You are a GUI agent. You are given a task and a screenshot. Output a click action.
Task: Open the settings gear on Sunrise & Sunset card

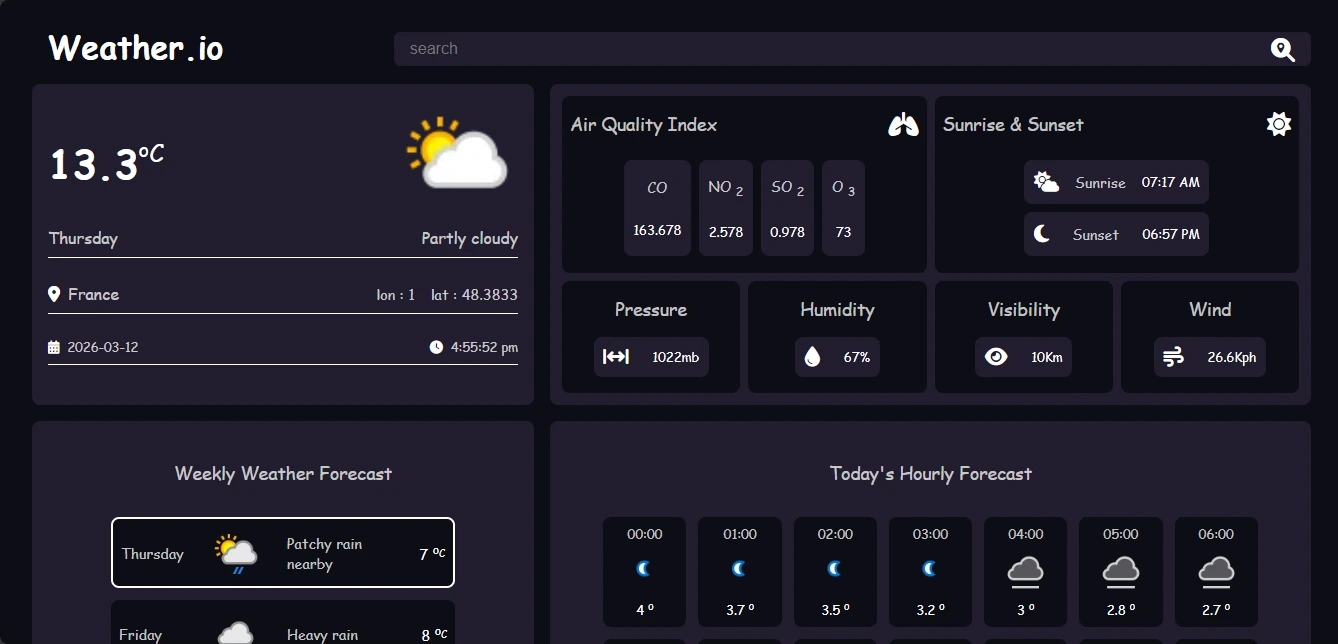(x=1277, y=123)
